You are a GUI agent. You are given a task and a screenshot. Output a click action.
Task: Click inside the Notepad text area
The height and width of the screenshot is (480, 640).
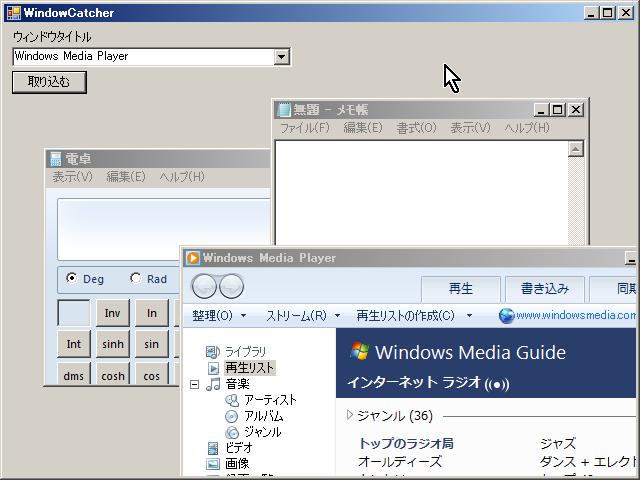[421, 193]
